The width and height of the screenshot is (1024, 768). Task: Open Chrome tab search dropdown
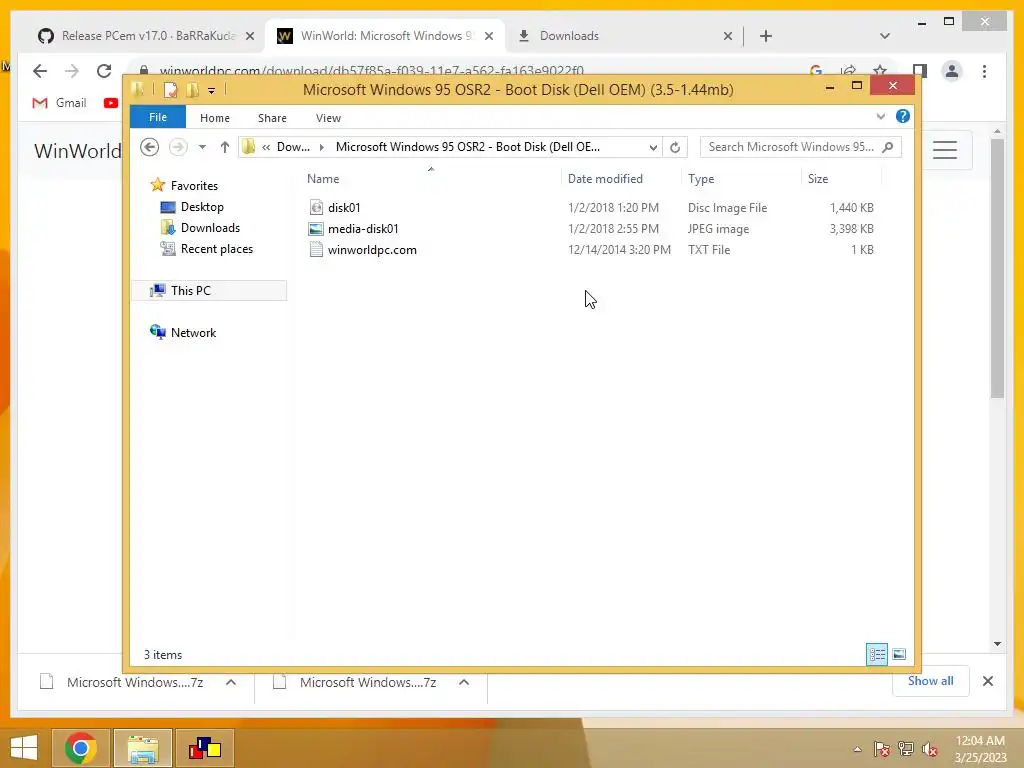coord(884,36)
